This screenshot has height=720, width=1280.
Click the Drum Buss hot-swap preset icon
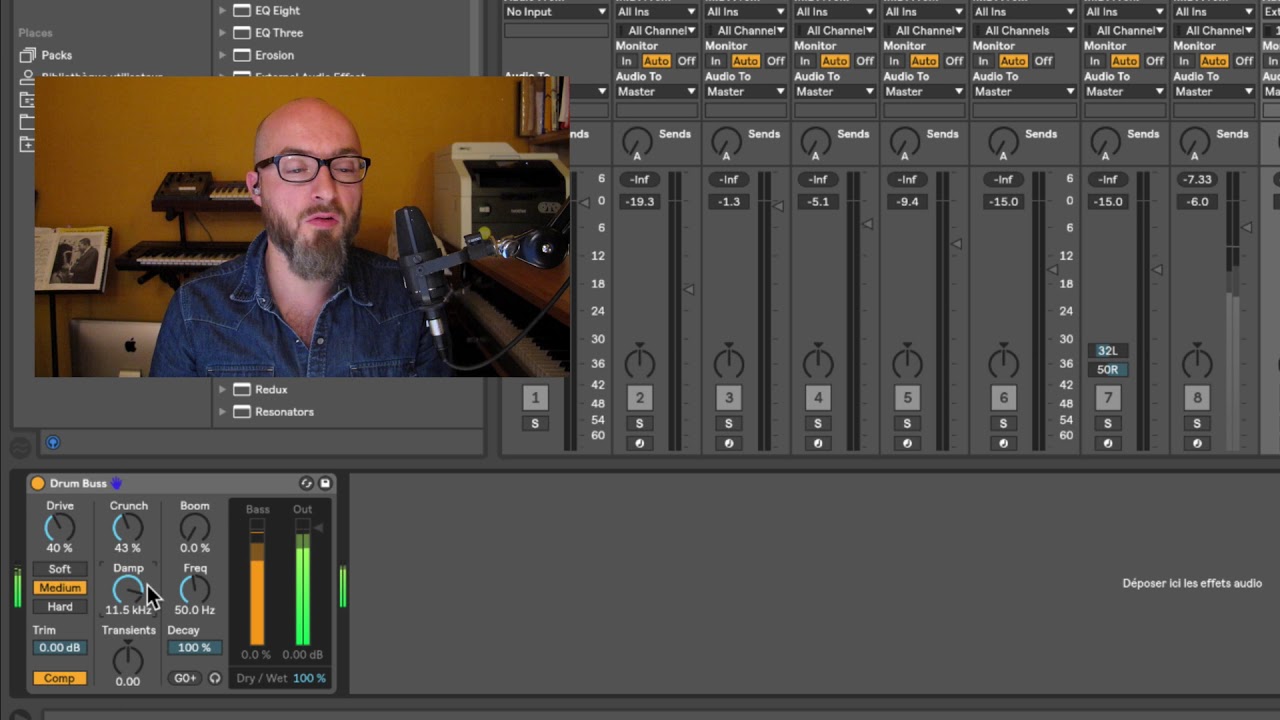307,483
